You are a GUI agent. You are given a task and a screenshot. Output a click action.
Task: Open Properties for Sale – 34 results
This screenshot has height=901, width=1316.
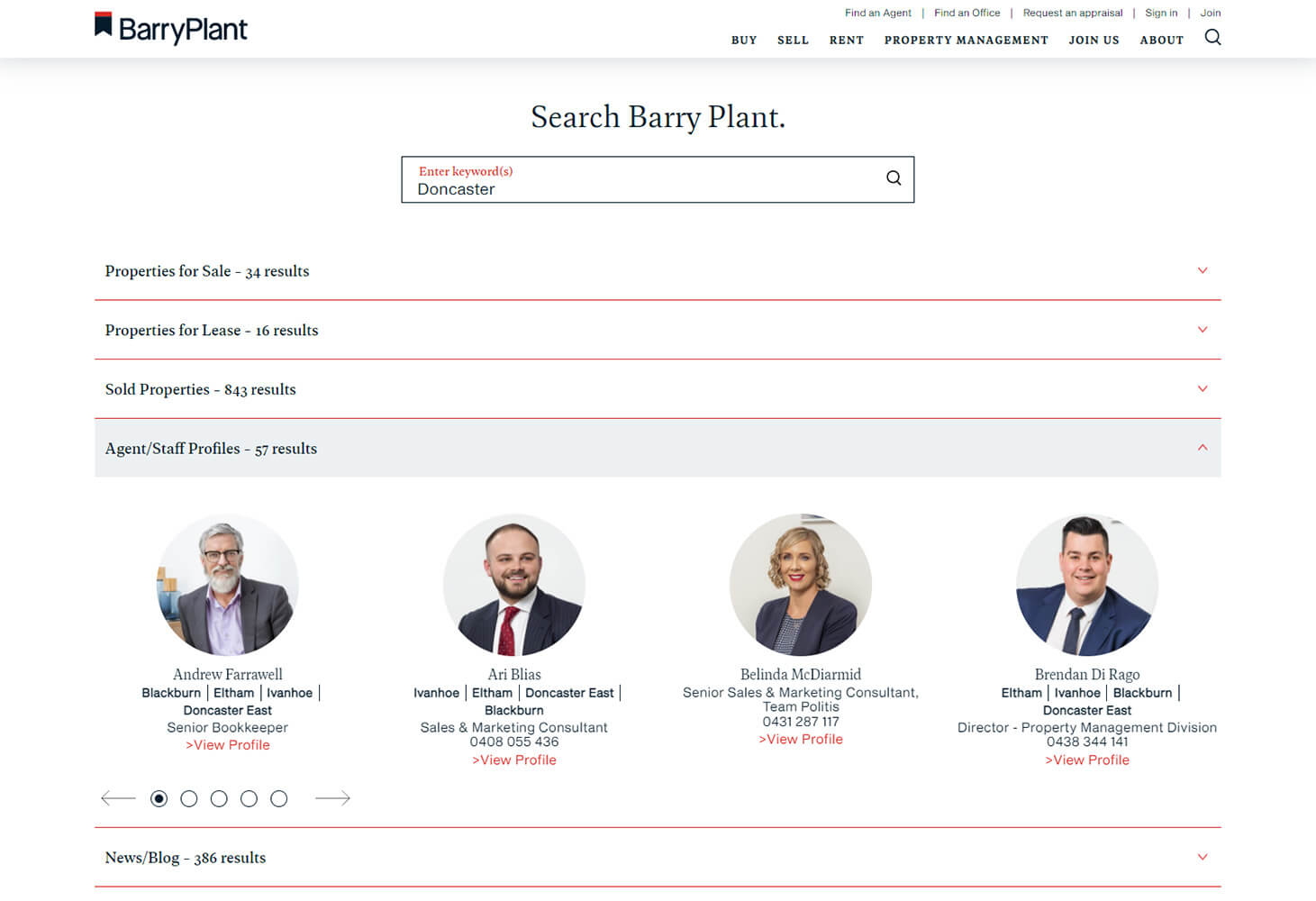(x=658, y=271)
